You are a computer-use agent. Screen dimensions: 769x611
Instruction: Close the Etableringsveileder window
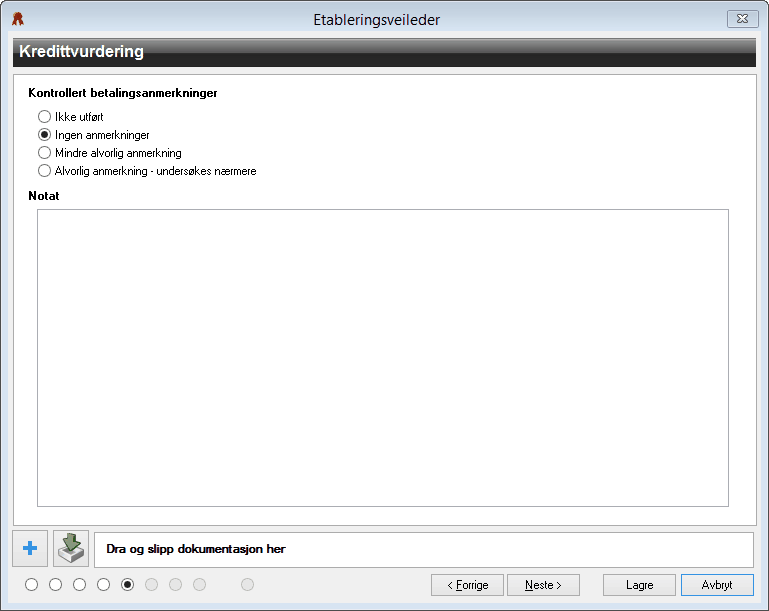click(x=743, y=19)
